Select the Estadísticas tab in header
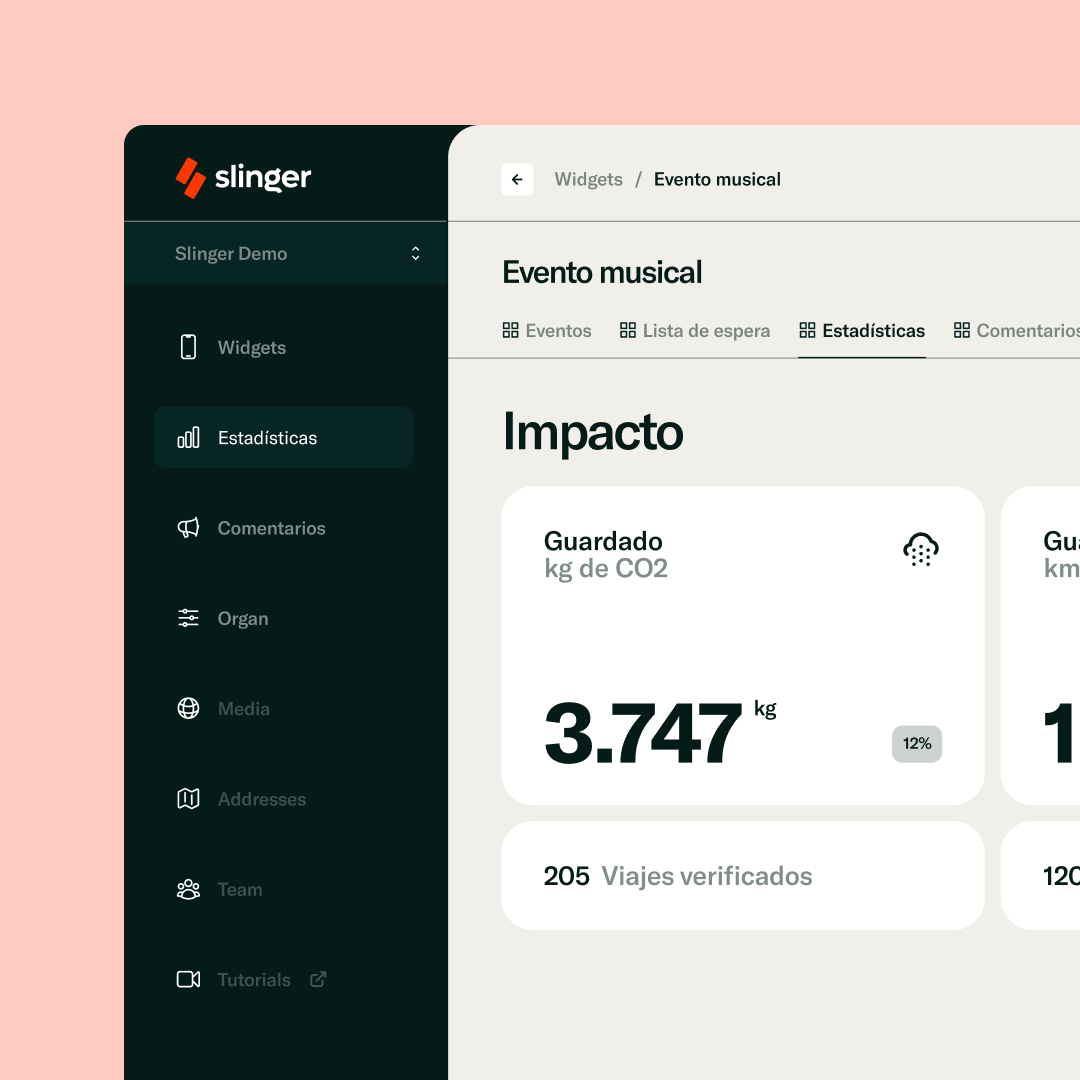Screen dimensions: 1080x1080 pyautogui.click(x=862, y=331)
